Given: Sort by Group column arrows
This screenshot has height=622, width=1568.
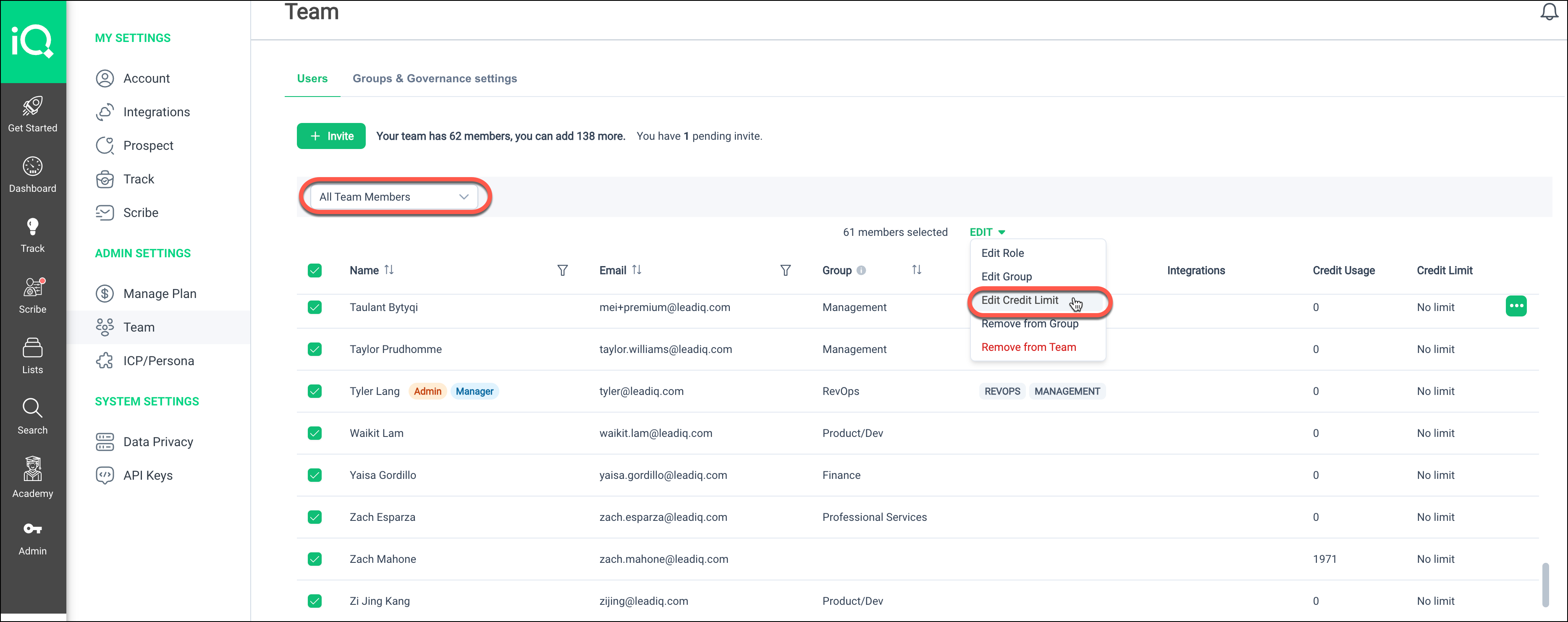Looking at the screenshot, I should pos(916,269).
